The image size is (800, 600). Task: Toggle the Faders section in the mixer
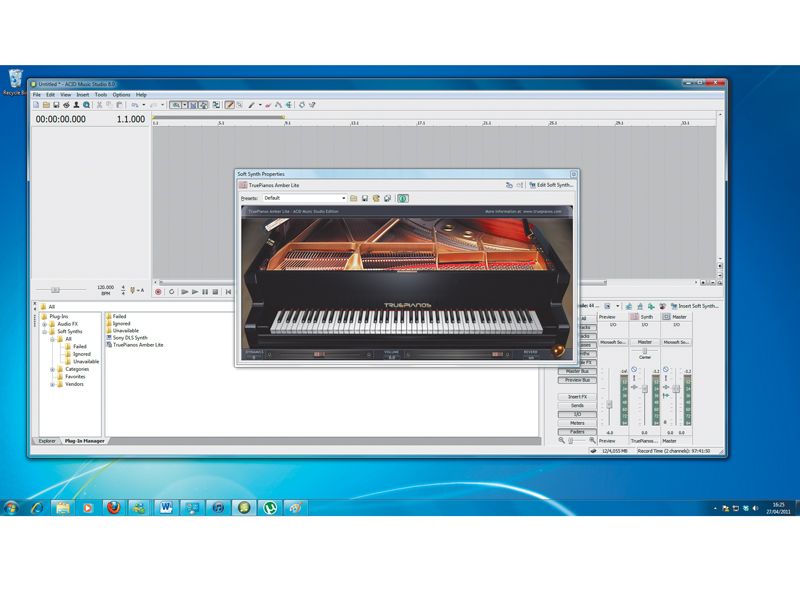tap(577, 432)
